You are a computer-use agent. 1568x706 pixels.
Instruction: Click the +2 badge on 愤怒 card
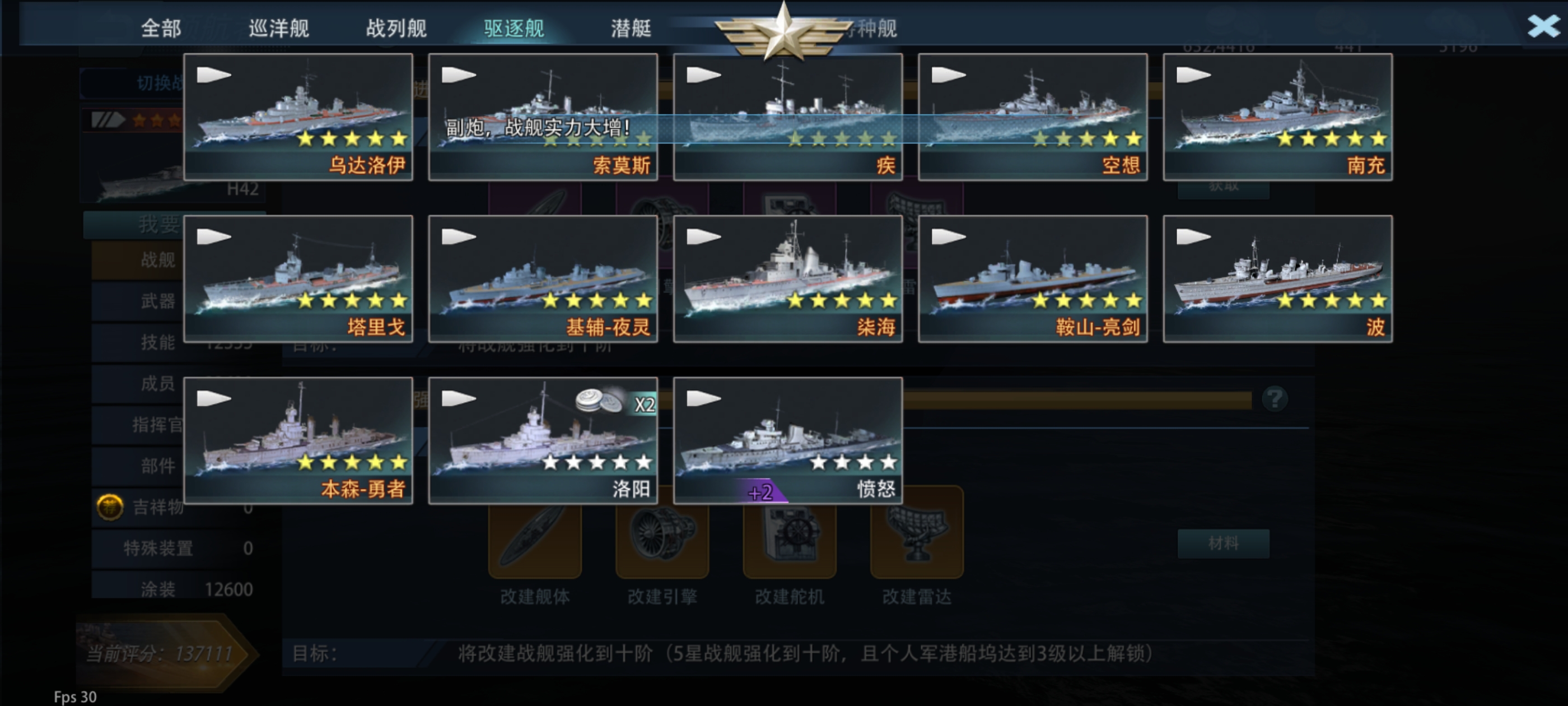(761, 491)
